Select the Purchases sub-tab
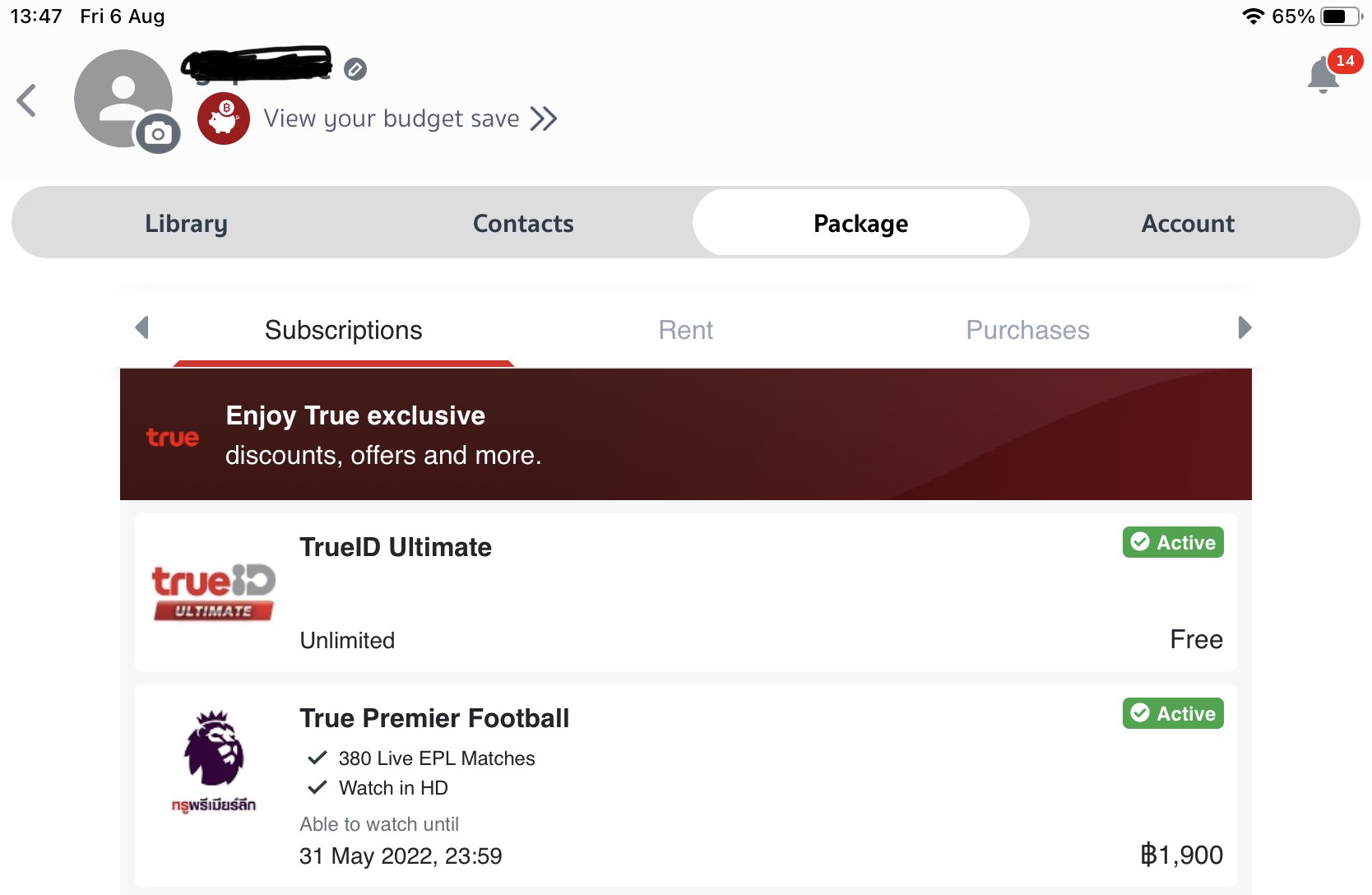 (x=1027, y=330)
